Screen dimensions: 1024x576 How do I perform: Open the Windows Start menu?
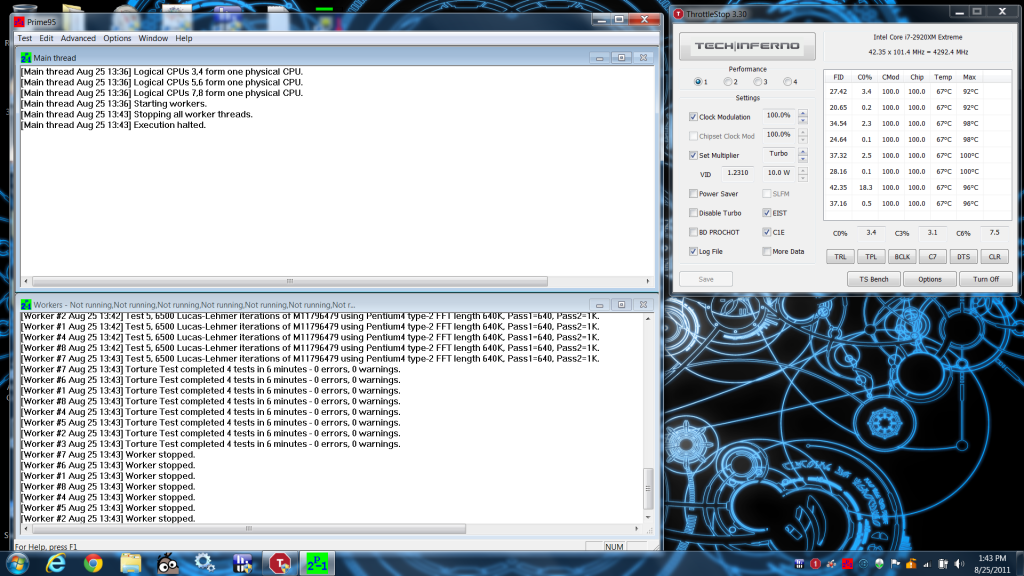tap(16, 563)
